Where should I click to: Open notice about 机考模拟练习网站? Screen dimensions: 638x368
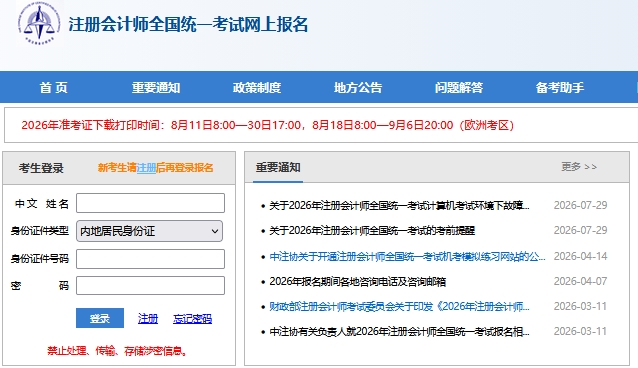click(407, 256)
